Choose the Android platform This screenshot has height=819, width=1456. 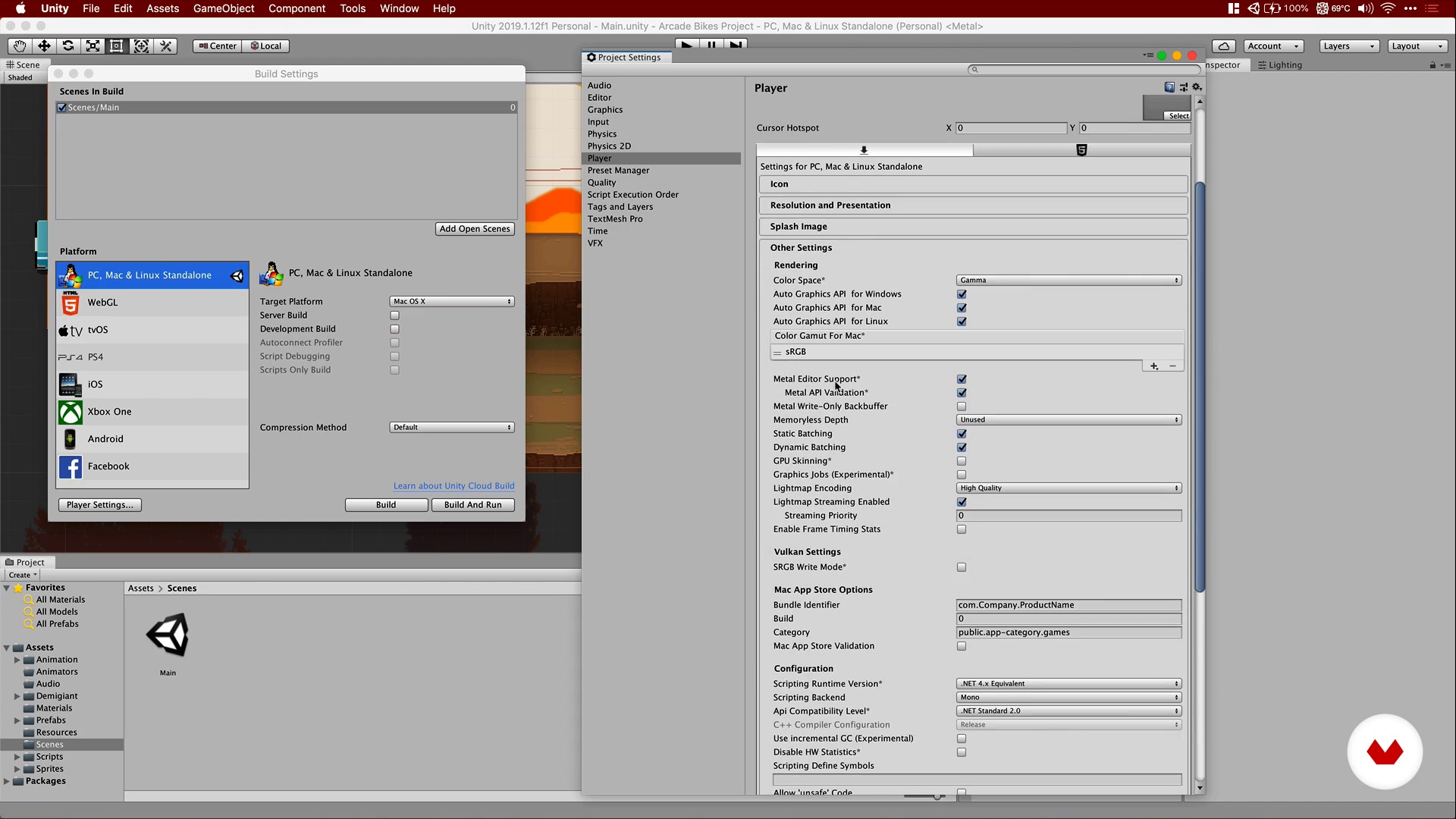point(152,439)
